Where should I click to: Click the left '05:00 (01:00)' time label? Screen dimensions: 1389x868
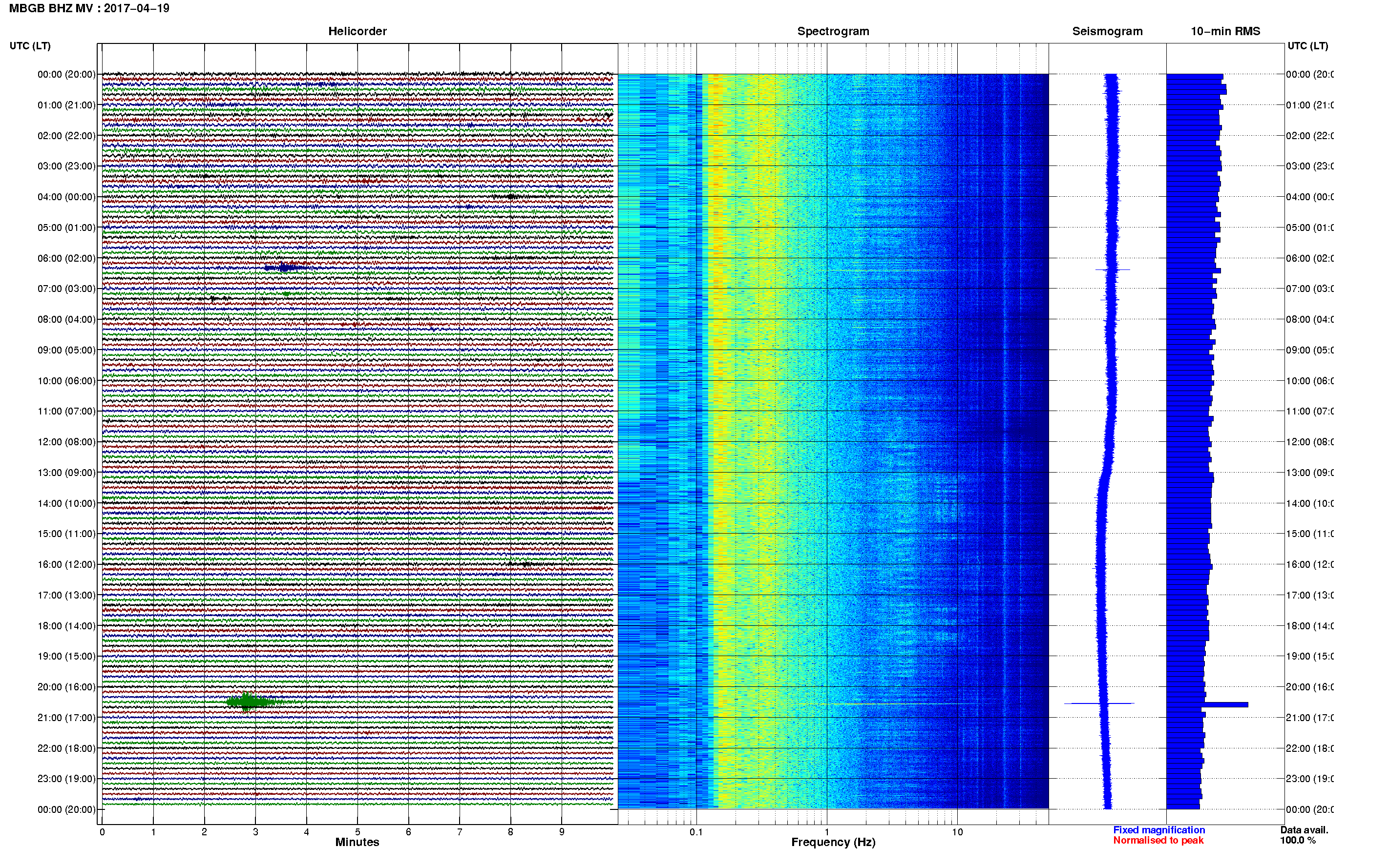pyautogui.click(x=66, y=227)
